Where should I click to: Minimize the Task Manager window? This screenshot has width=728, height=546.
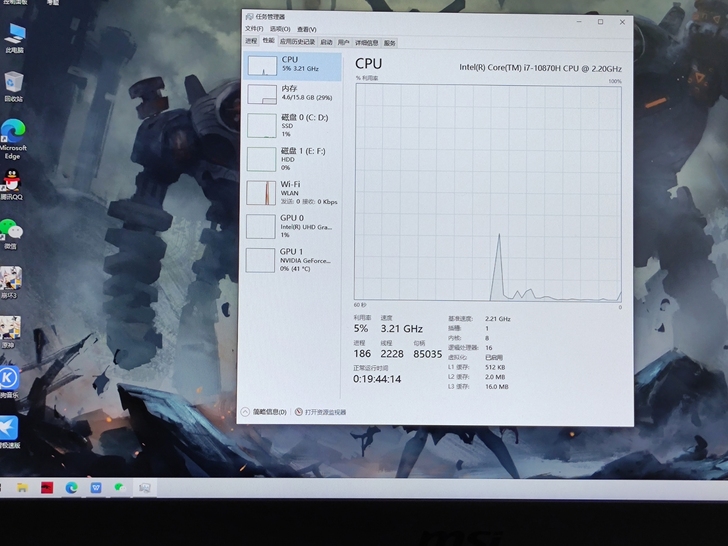point(579,21)
